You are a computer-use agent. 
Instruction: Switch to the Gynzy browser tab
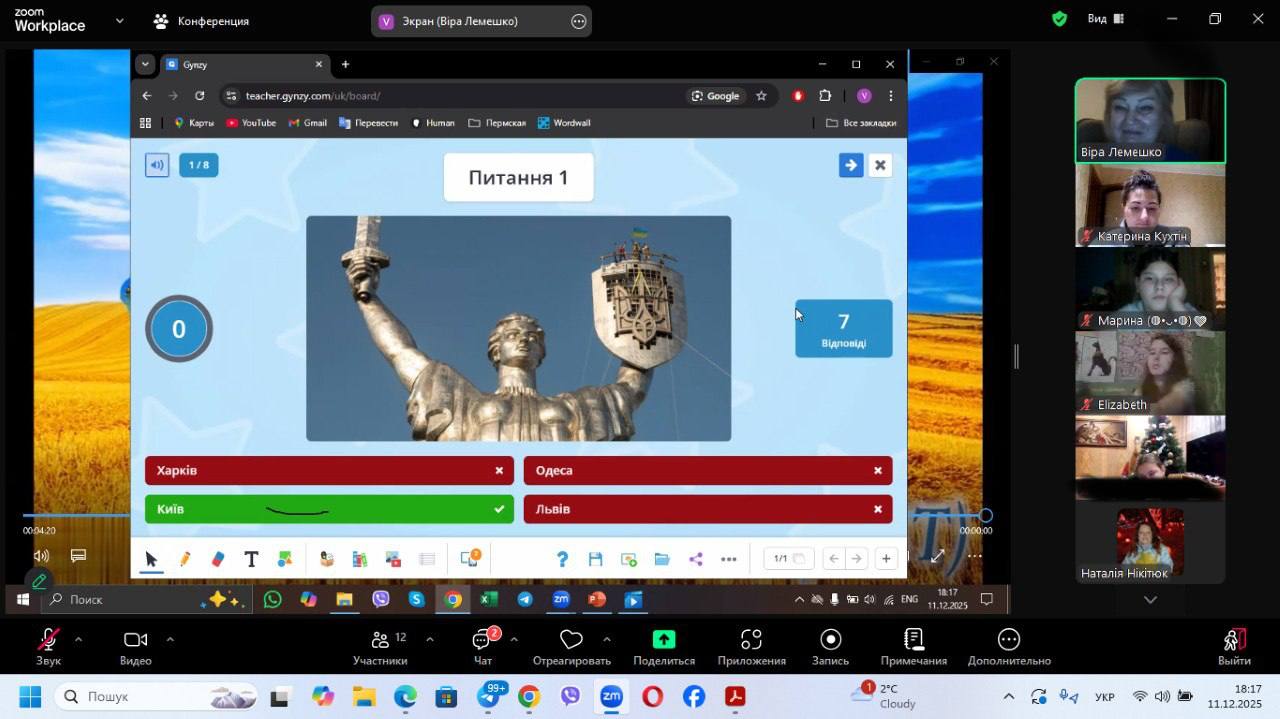pyautogui.click(x=240, y=64)
